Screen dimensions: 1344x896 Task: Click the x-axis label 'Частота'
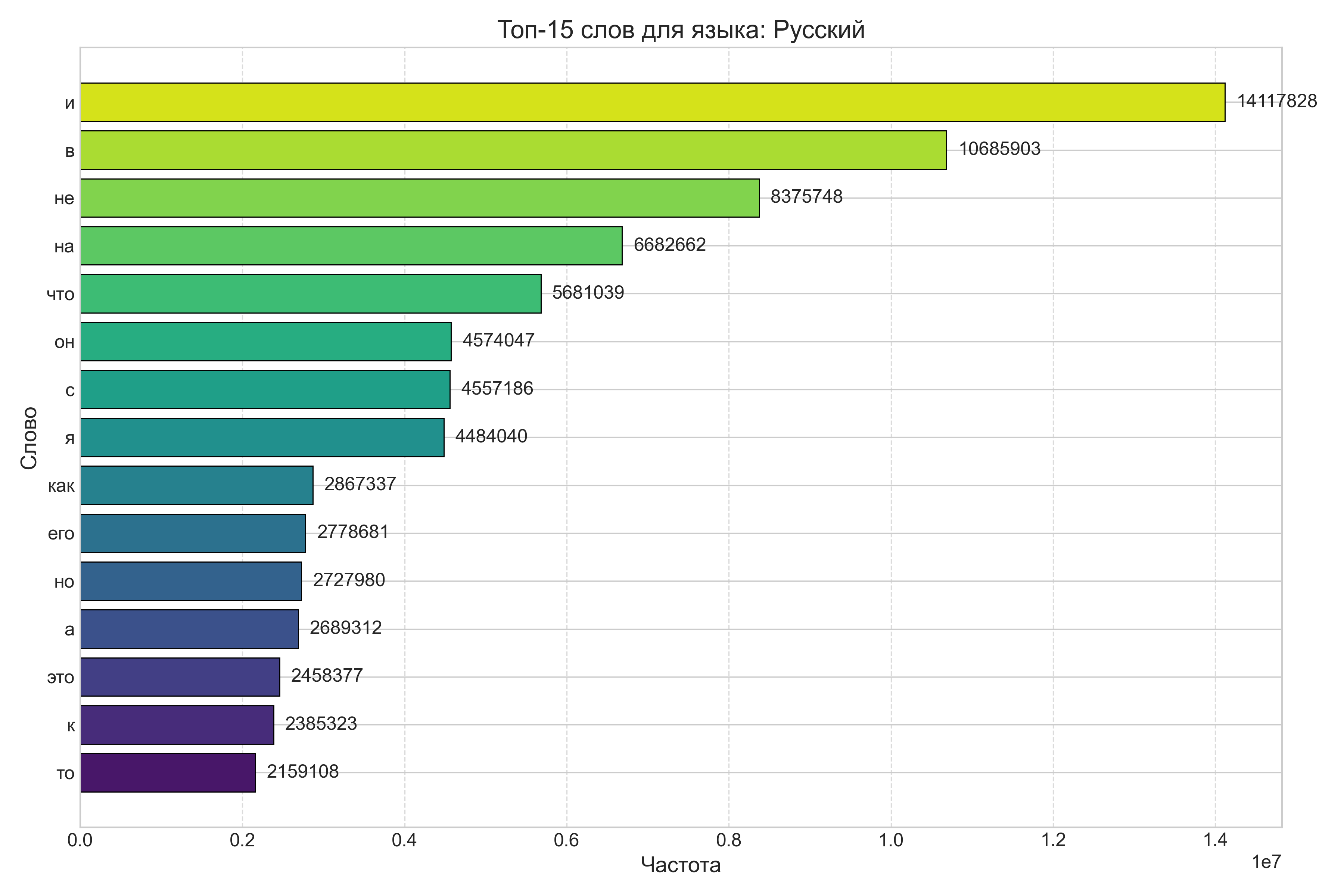point(681,865)
